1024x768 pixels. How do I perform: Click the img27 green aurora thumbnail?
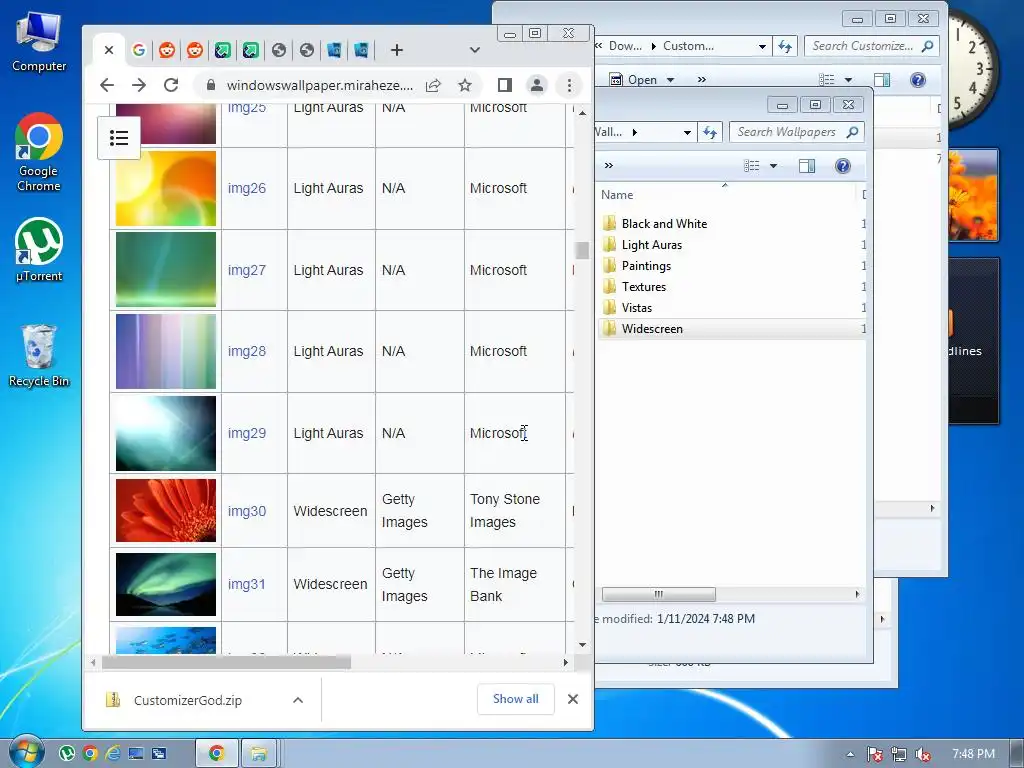(166, 270)
